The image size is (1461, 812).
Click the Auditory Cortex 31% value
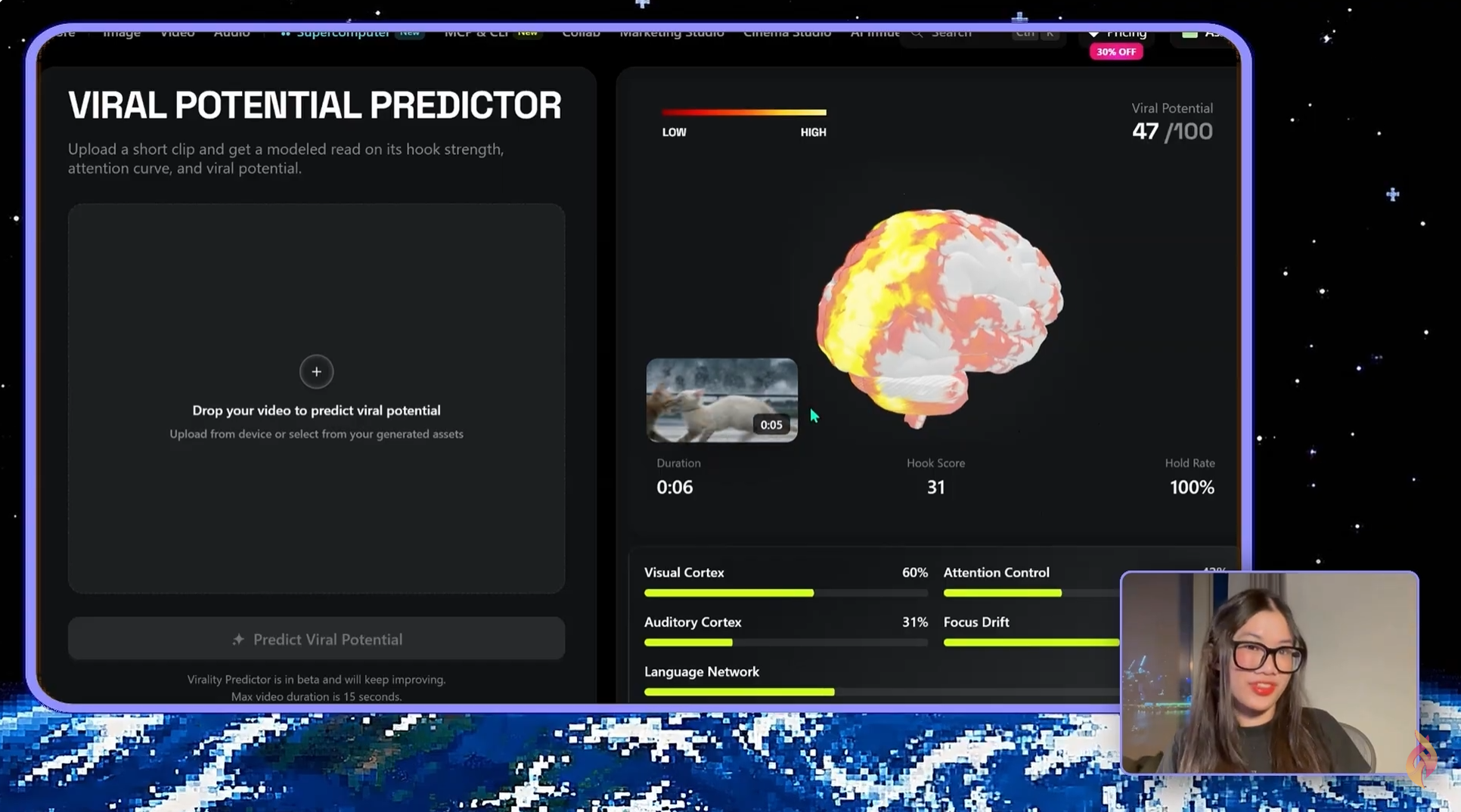[914, 622]
